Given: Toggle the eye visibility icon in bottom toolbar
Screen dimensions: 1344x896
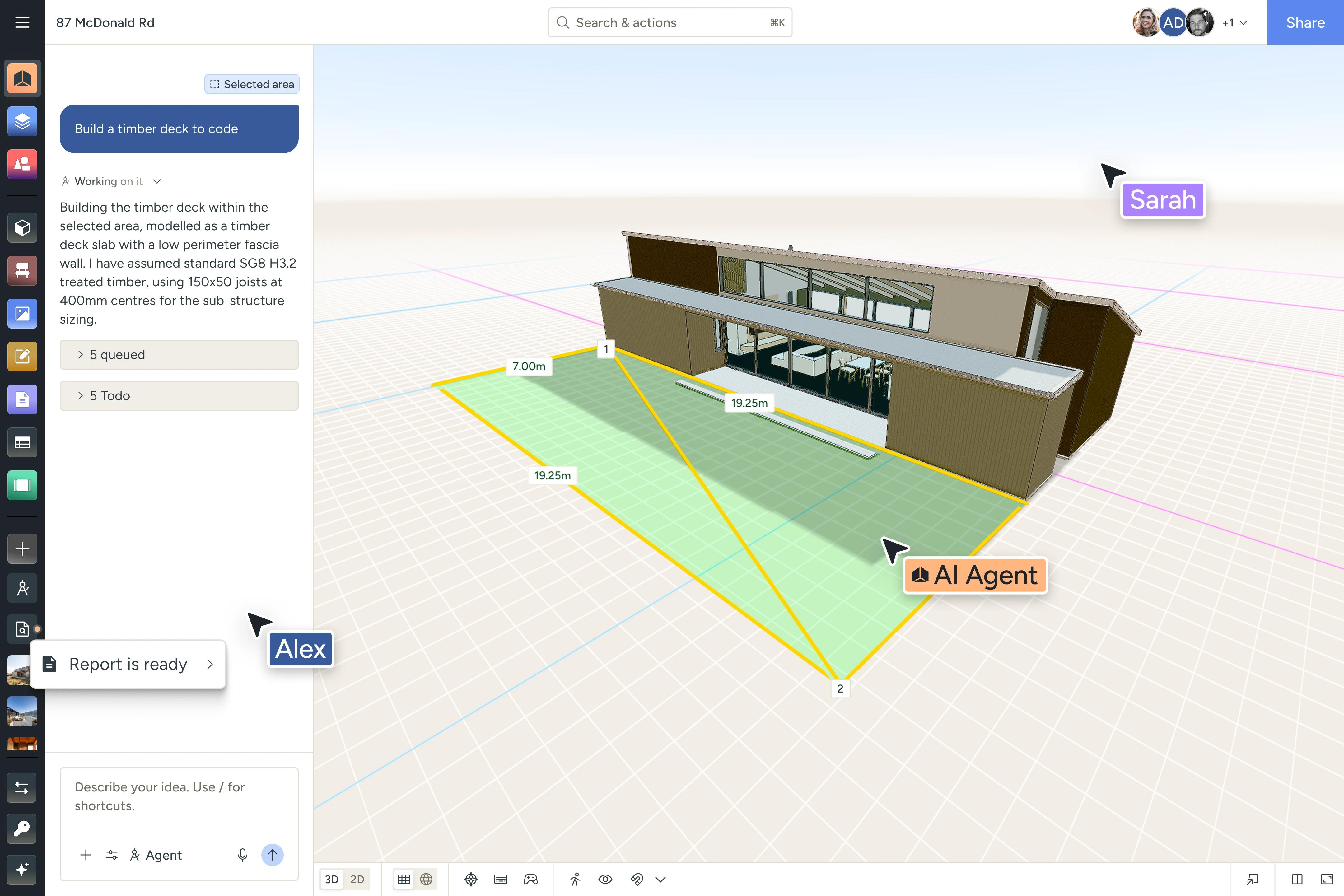Looking at the screenshot, I should click(605, 880).
